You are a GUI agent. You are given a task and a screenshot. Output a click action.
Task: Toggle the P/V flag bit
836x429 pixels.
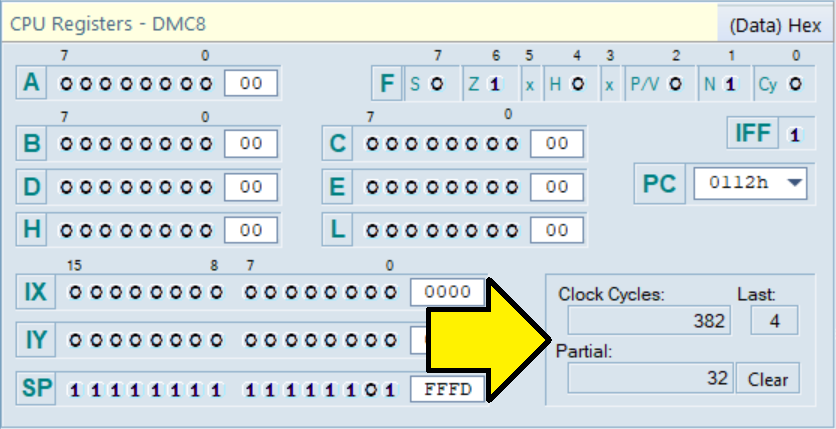pos(676,84)
